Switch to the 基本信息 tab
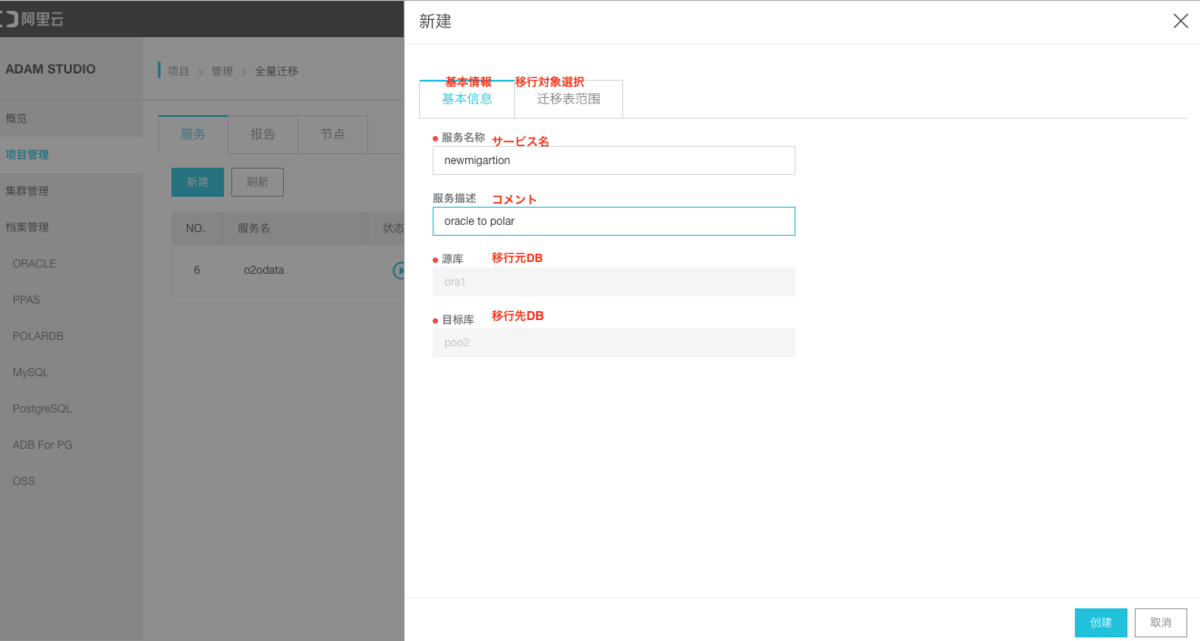The height and width of the screenshot is (641, 1200). click(467, 99)
